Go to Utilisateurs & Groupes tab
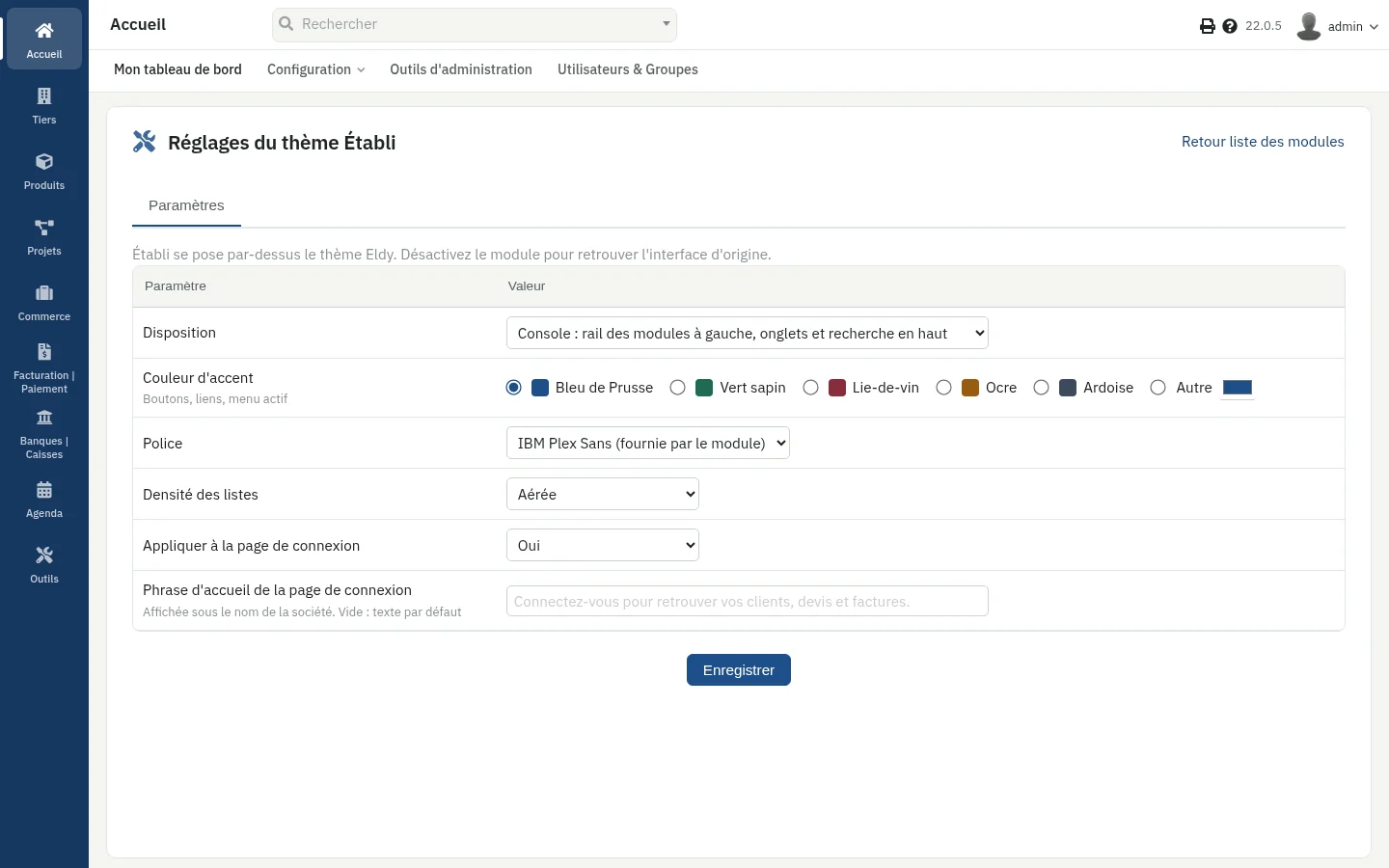This screenshot has height=868, width=1389. pos(628,69)
